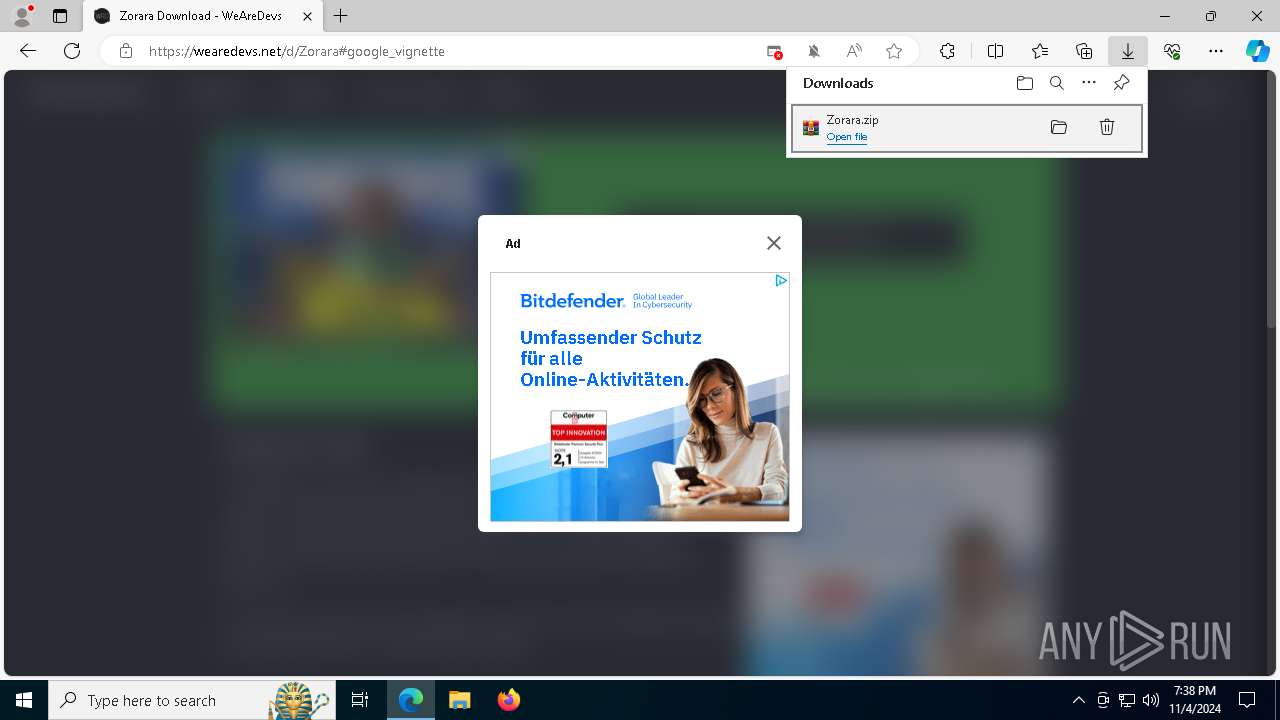This screenshot has height=720, width=1280.
Task: Open the Action Center notifications icon
Action: (x=1247, y=700)
